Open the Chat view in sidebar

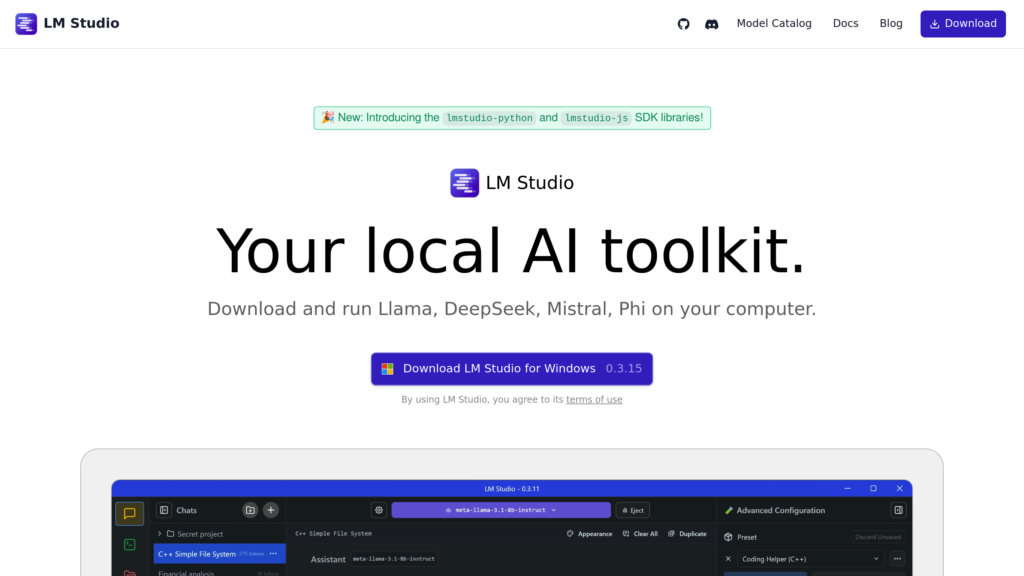coord(129,514)
